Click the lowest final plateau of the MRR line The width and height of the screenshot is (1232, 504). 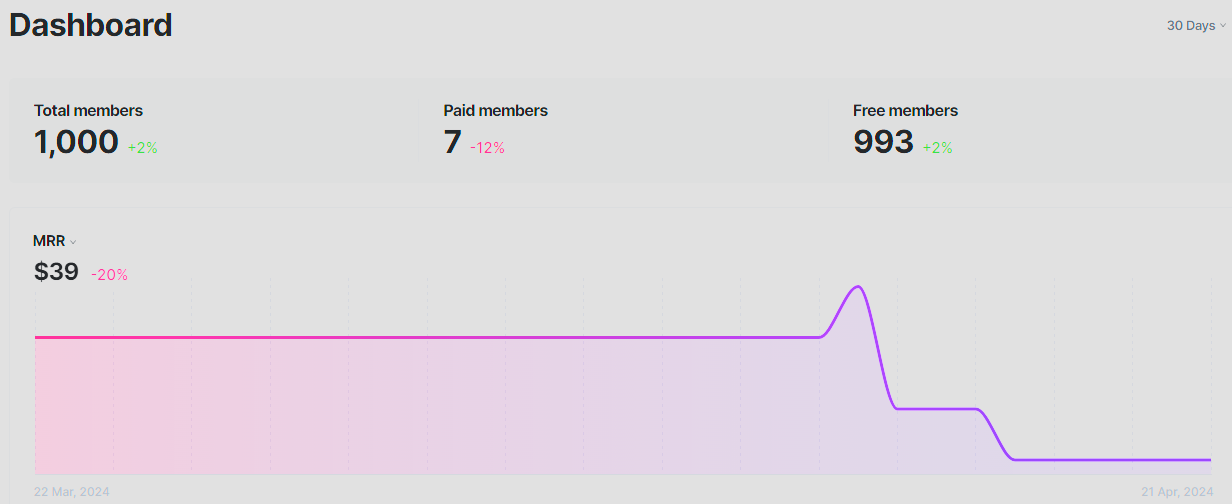1110,460
